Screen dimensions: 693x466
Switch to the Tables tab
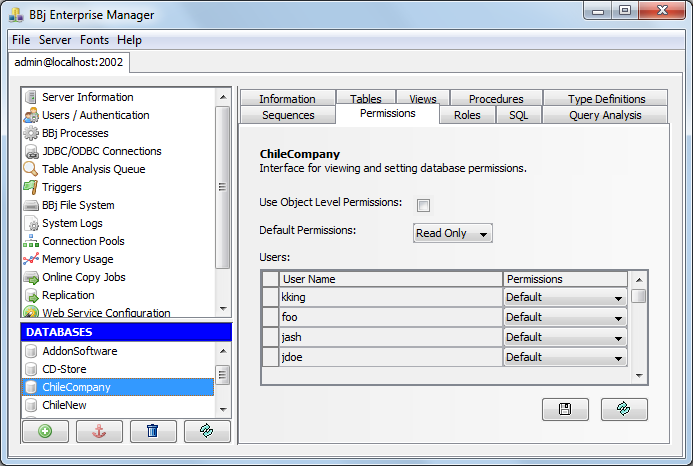pos(366,98)
